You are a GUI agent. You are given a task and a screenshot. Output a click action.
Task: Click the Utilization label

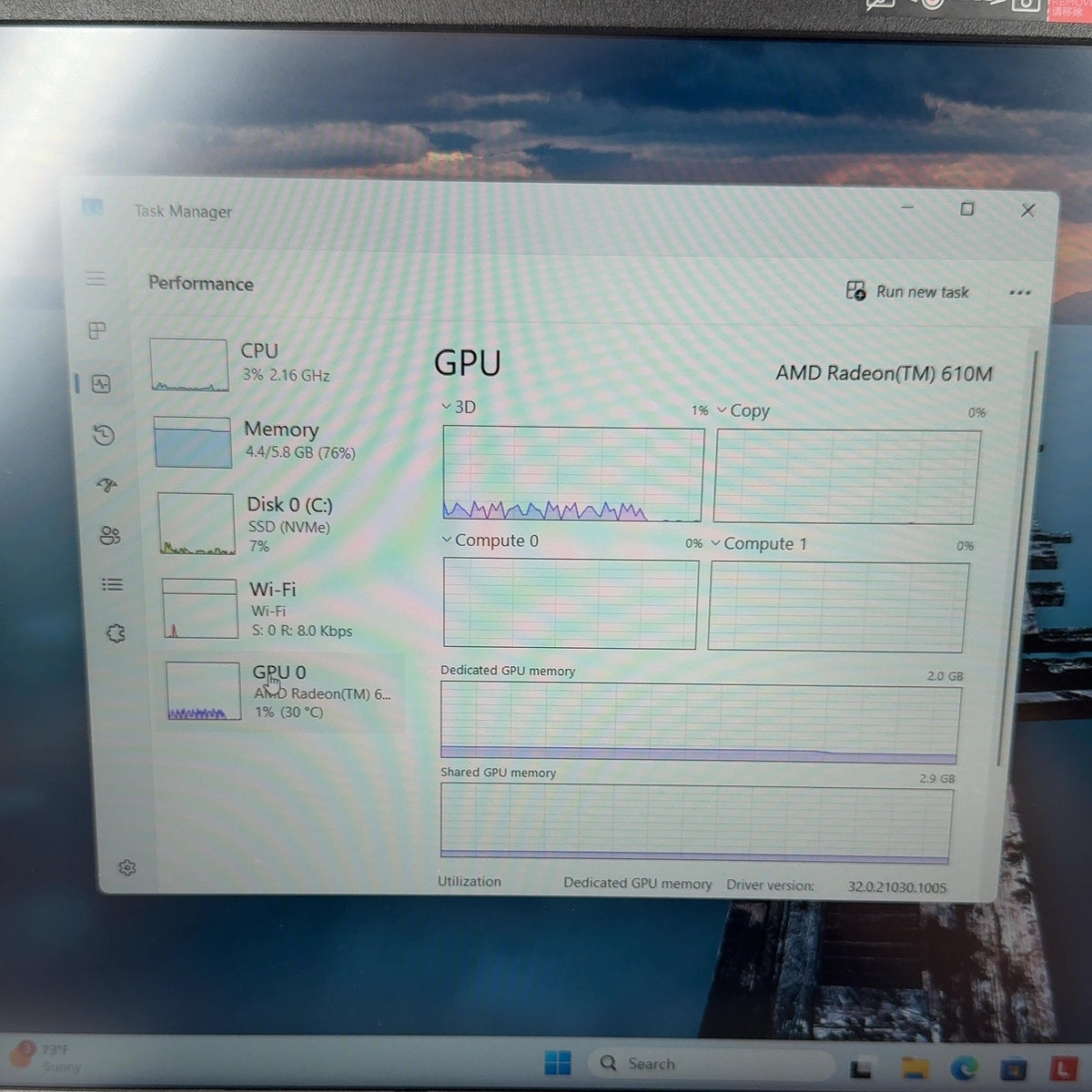[x=470, y=882]
